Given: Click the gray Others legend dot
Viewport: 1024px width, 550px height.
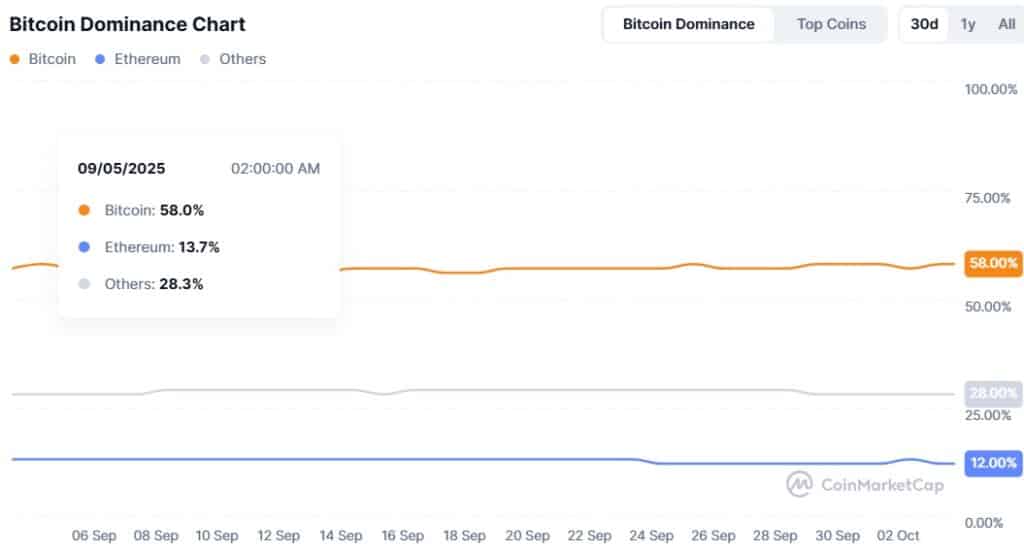Looking at the screenshot, I should [206, 59].
